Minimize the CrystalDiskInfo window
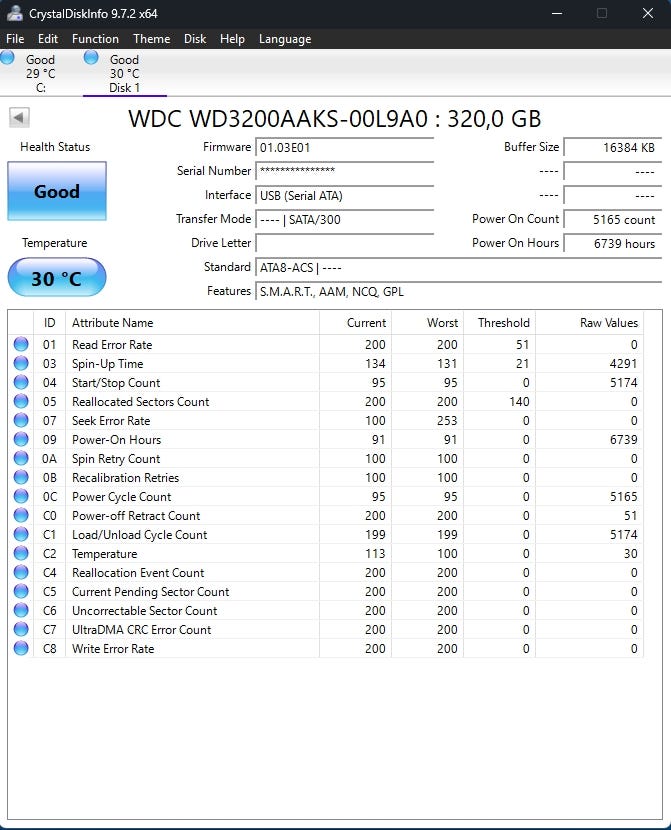671x830 pixels. (557, 13)
